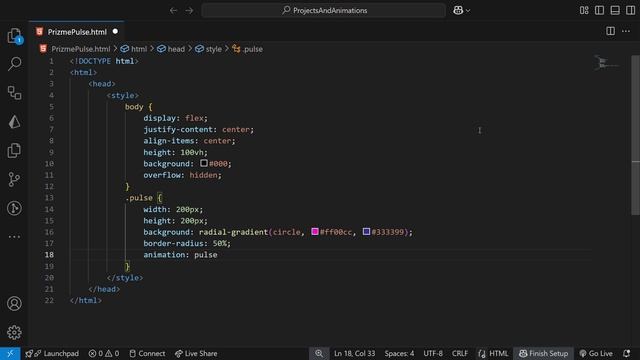Viewport: 640px width, 360px height.
Task: Click the closing </style> tag
Action: pos(125,278)
